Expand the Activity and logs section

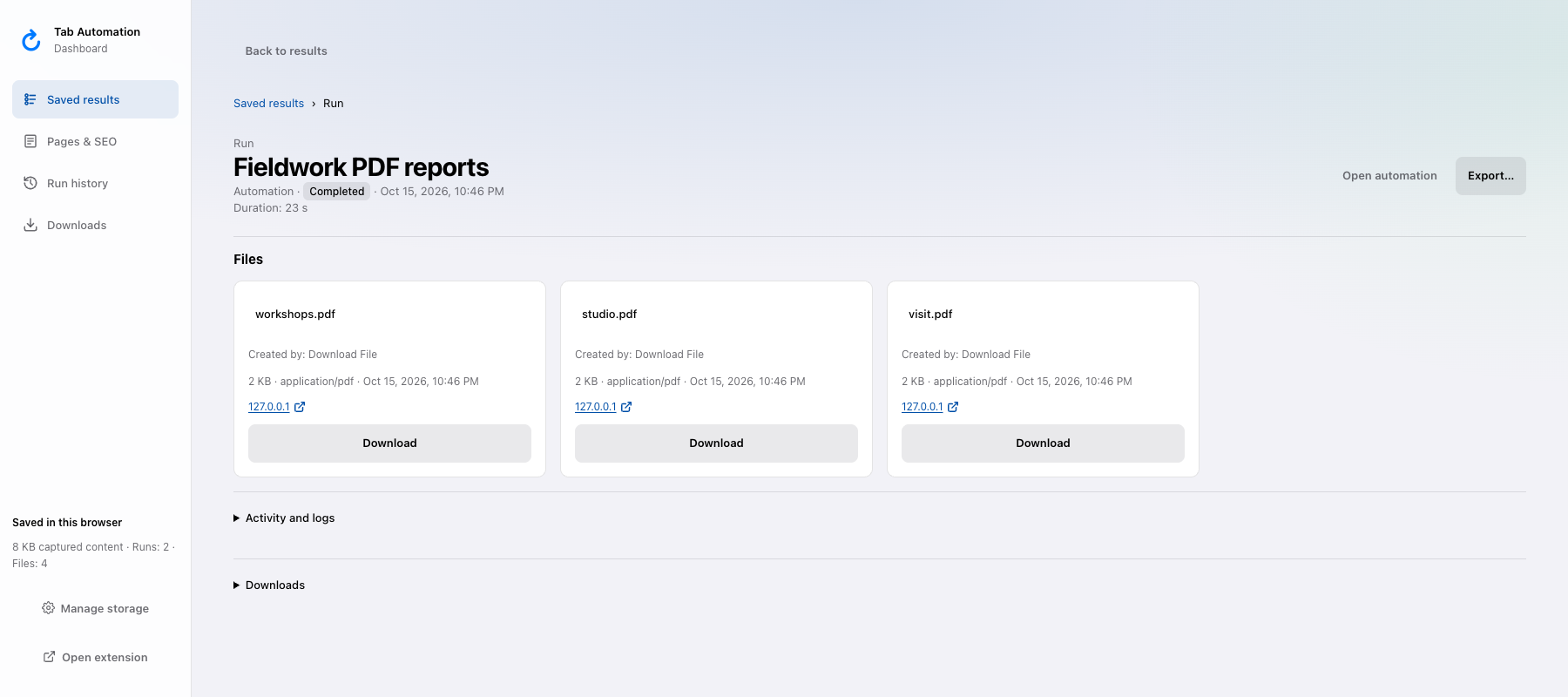point(284,518)
